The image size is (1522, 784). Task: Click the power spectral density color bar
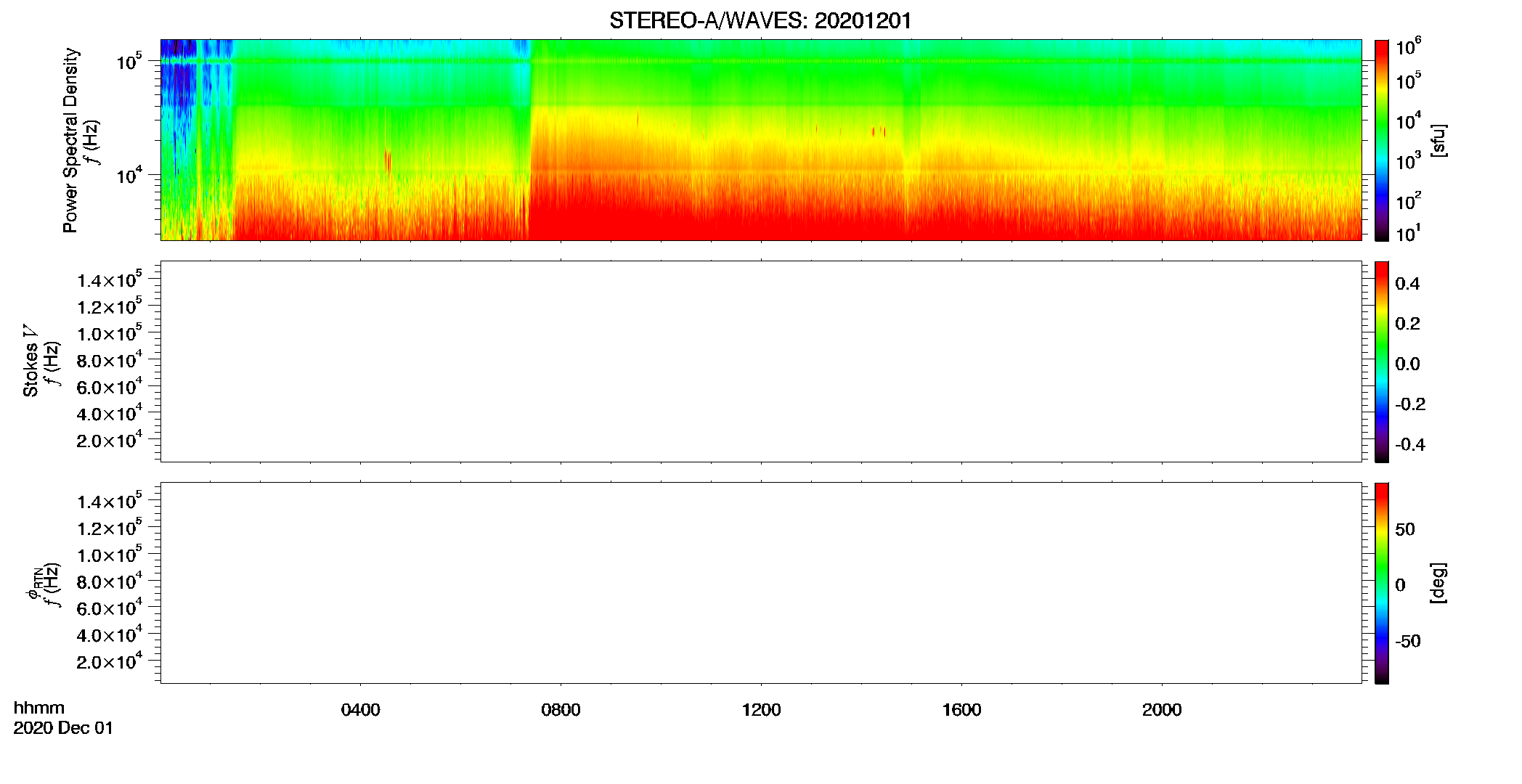tap(1382, 140)
